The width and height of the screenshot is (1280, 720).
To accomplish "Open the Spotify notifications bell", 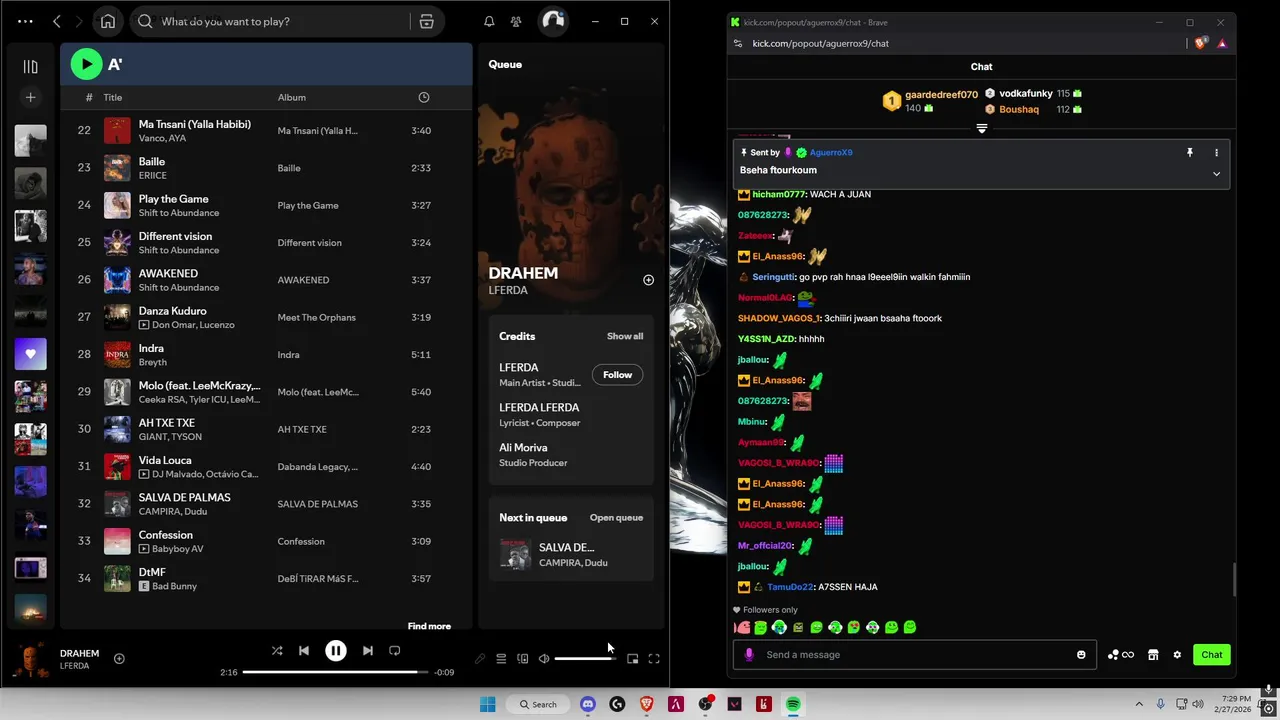I will pos(489,21).
